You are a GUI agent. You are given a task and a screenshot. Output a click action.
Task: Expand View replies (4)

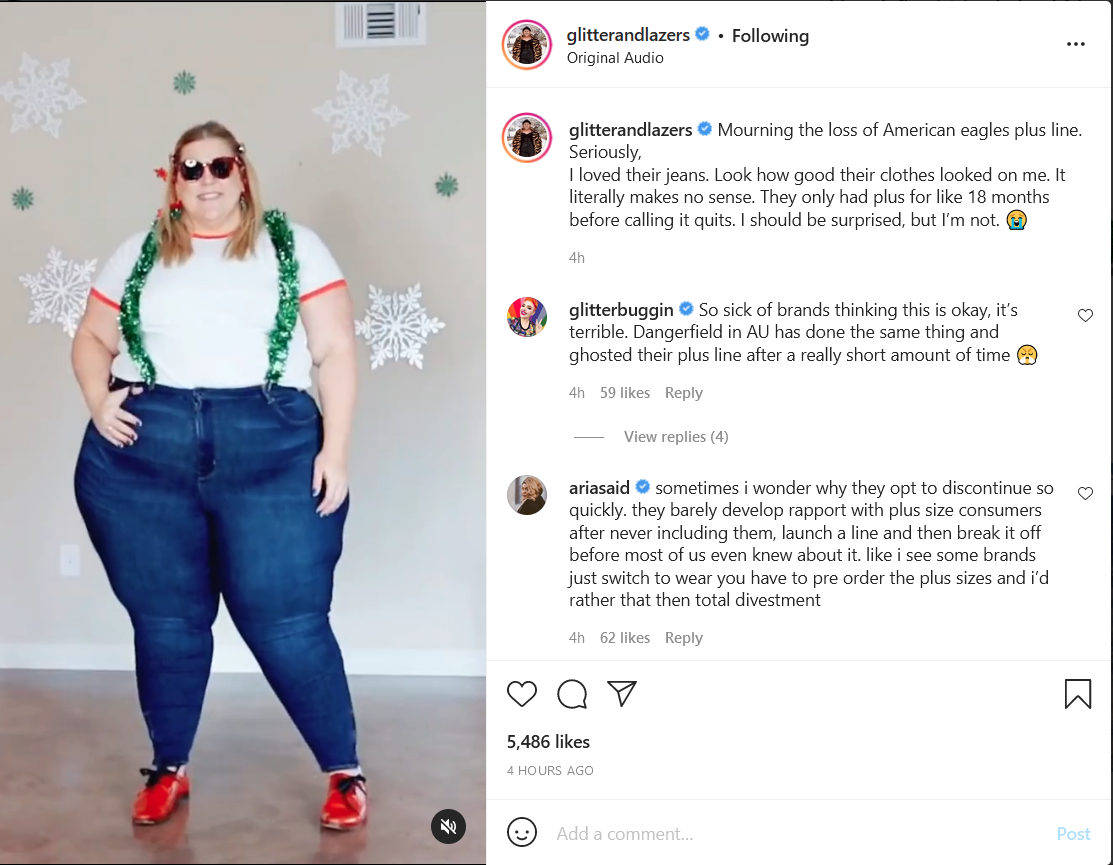coord(676,436)
